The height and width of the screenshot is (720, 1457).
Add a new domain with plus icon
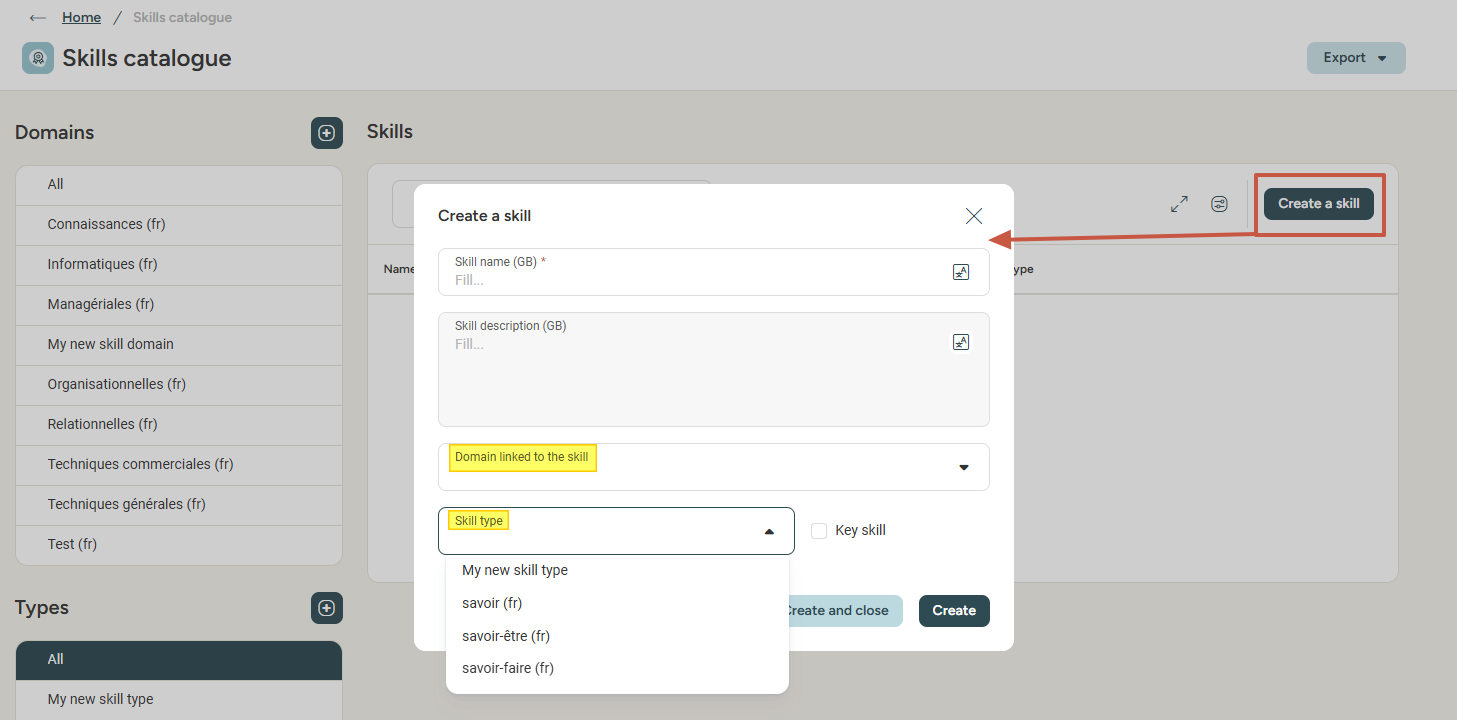pos(326,133)
